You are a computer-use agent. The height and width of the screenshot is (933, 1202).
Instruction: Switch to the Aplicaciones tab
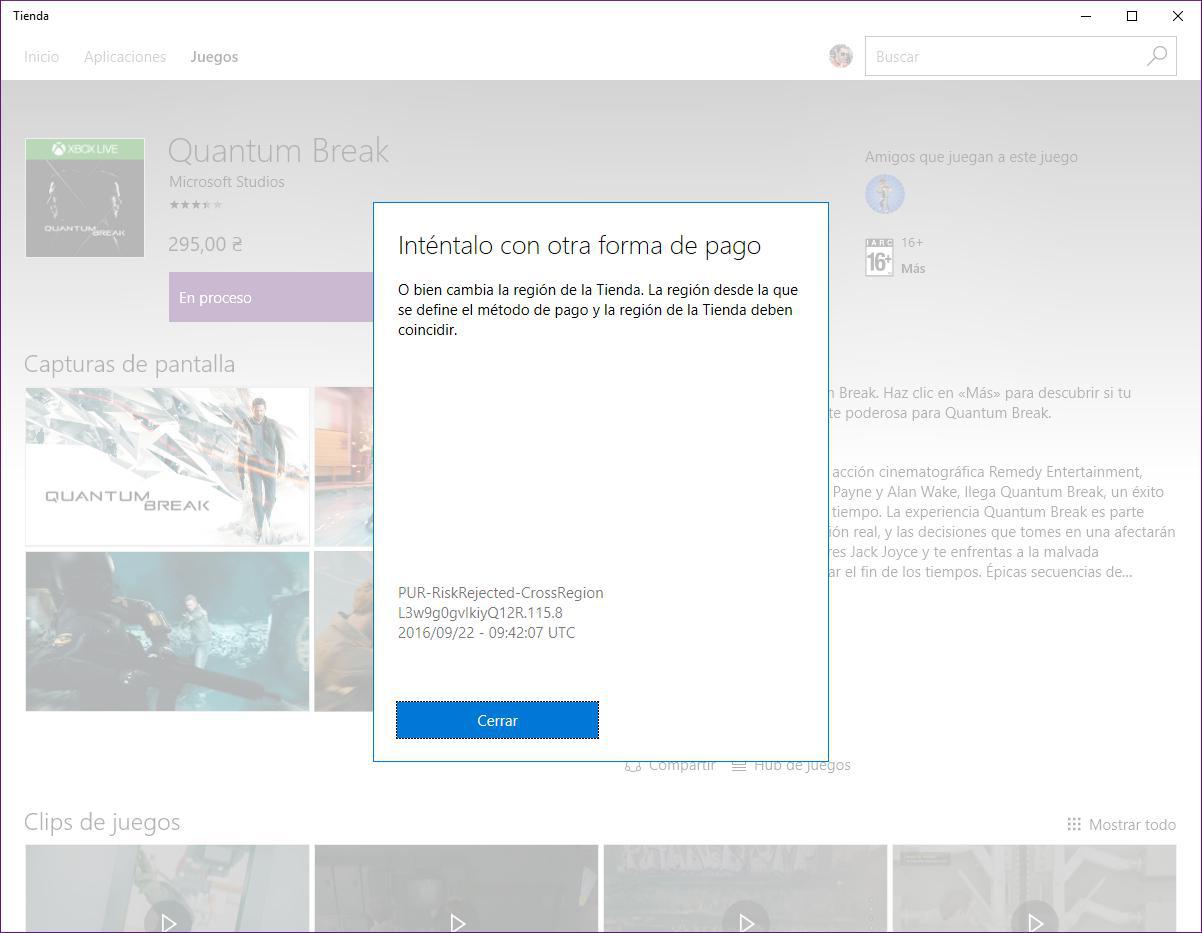click(125, 57)
